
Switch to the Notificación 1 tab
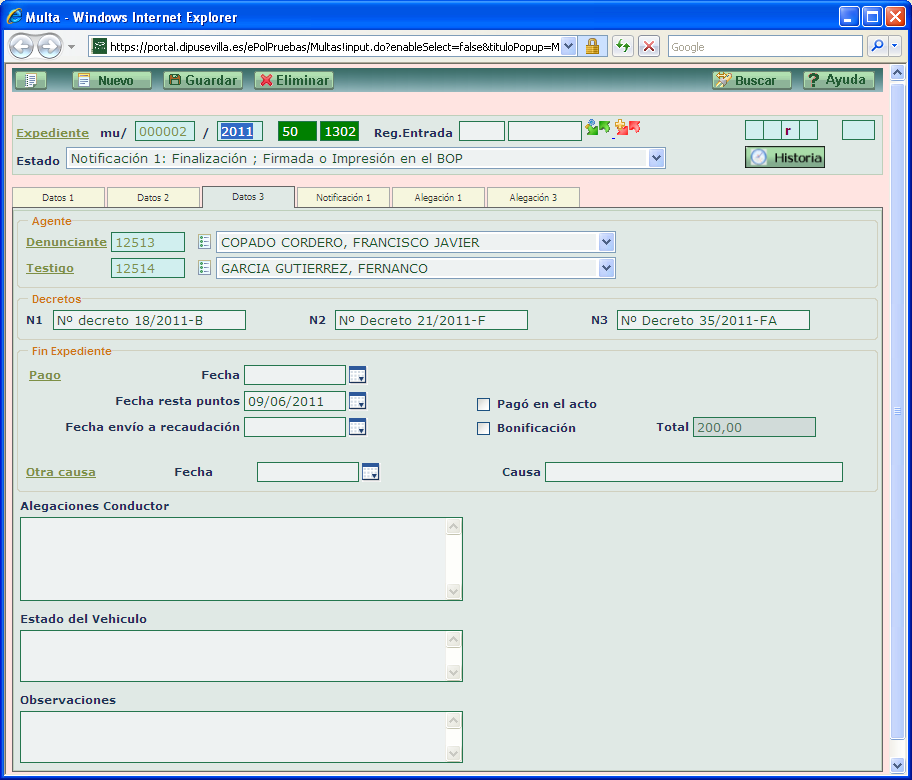[x=343, y=198]
